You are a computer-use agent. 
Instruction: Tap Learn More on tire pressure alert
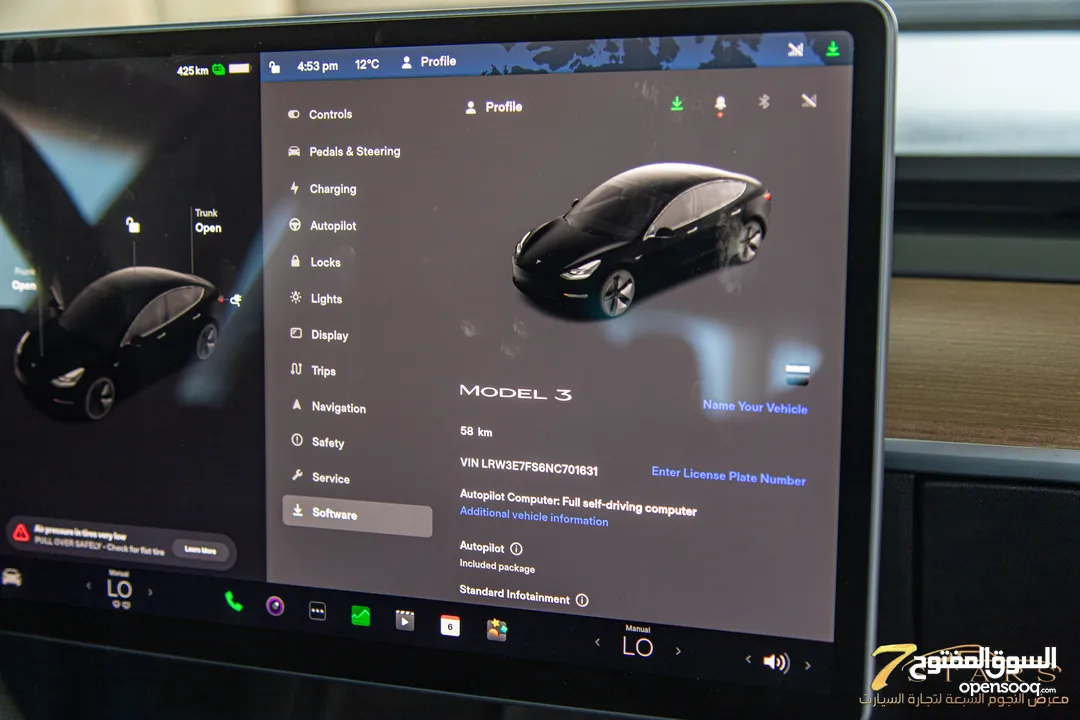[x=200, y=550]
